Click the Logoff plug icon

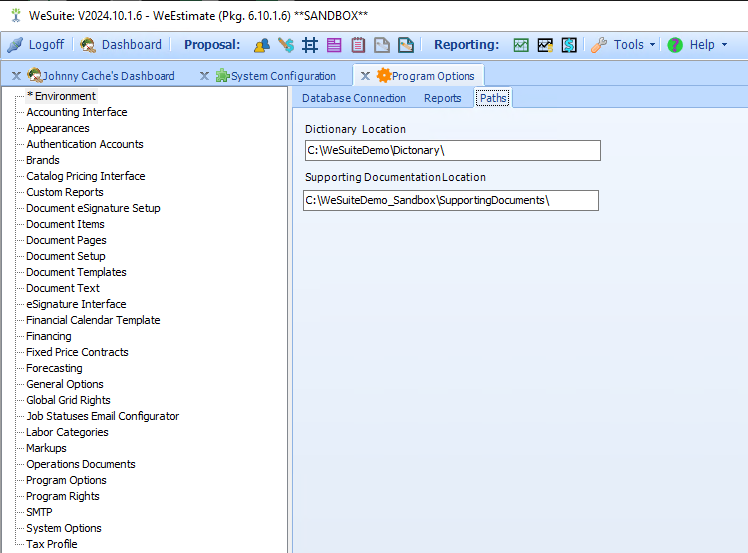click(x=15, y=45)
